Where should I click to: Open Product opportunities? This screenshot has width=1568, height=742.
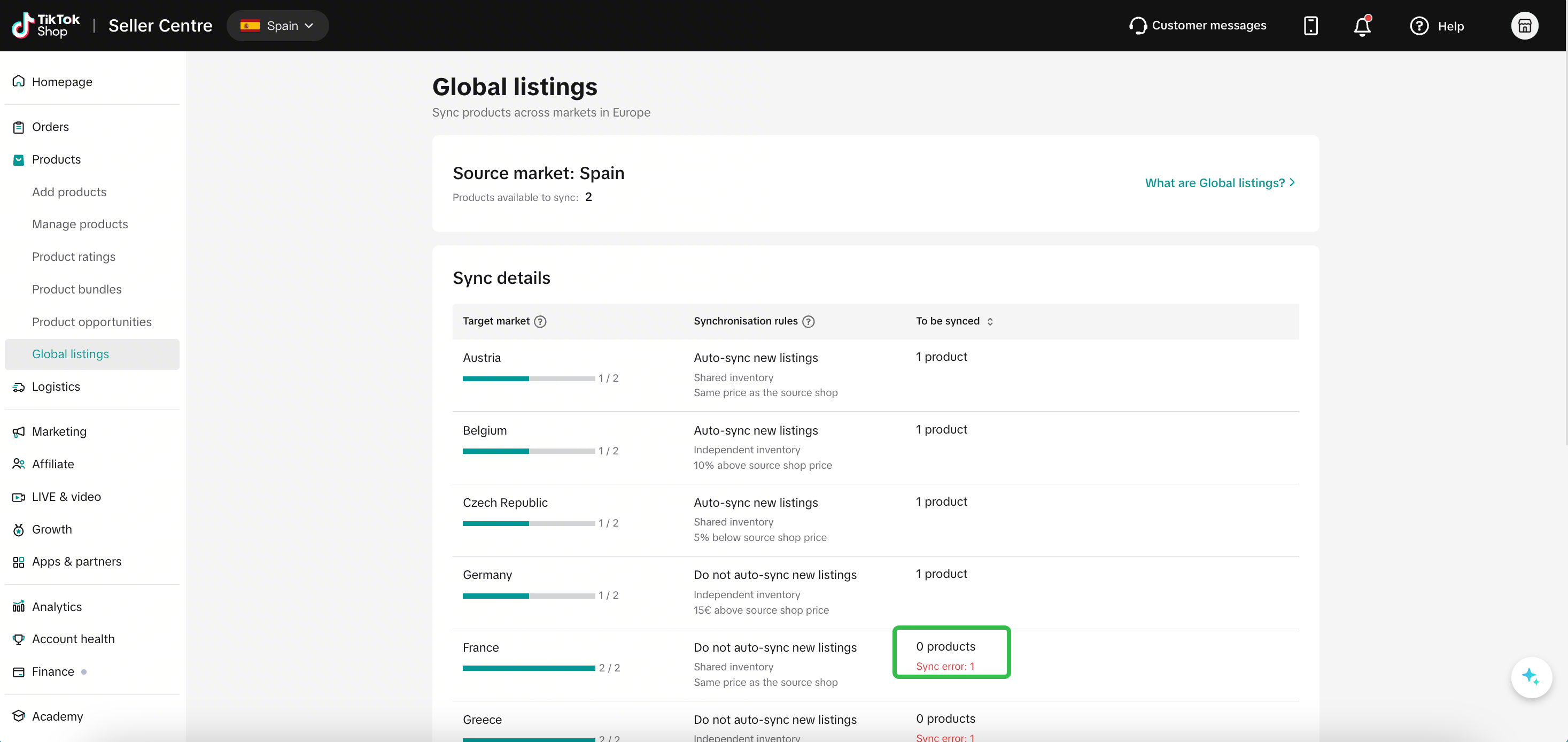pyautogui.click(x=92, y=322)
